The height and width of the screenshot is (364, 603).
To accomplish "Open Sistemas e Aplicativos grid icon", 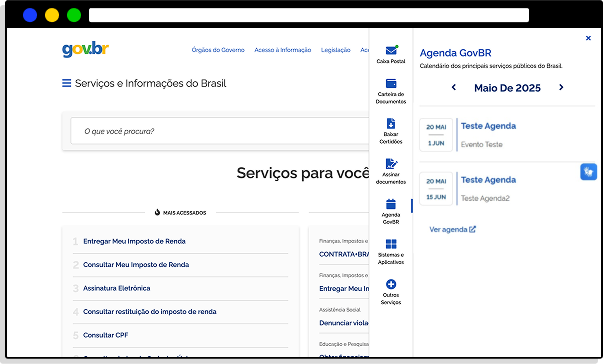I will pos(391,244).
